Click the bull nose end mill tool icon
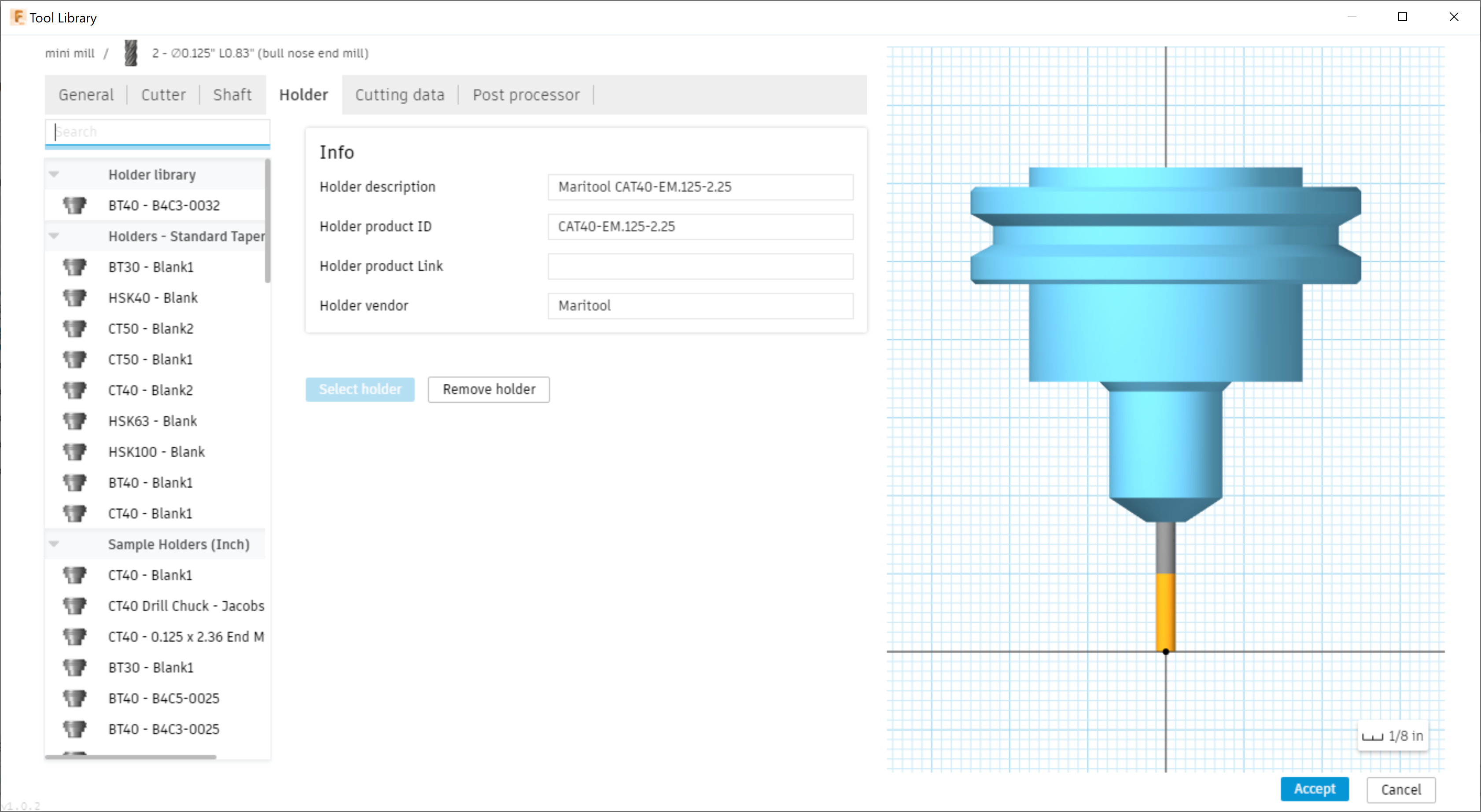Screen dimensions: 1481x812 (x=130, y=53)
